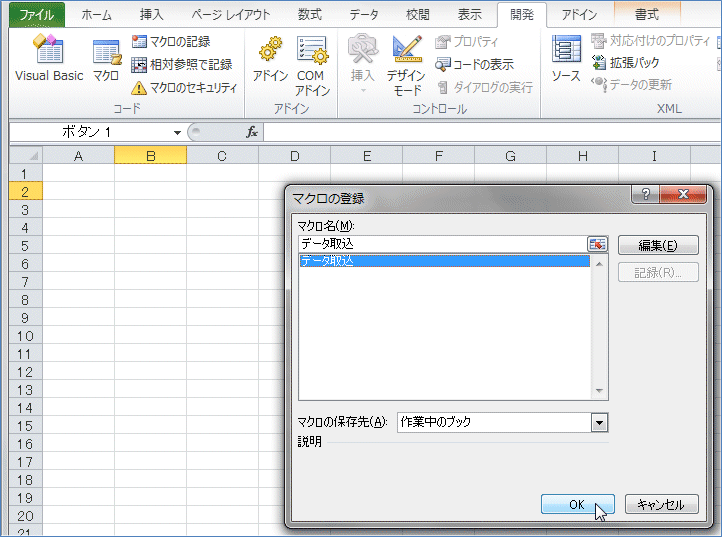Click the collapse-dialog range icon in マクロ名 field
The width and height of the screenshot is (722, 537).
(597, 244)
